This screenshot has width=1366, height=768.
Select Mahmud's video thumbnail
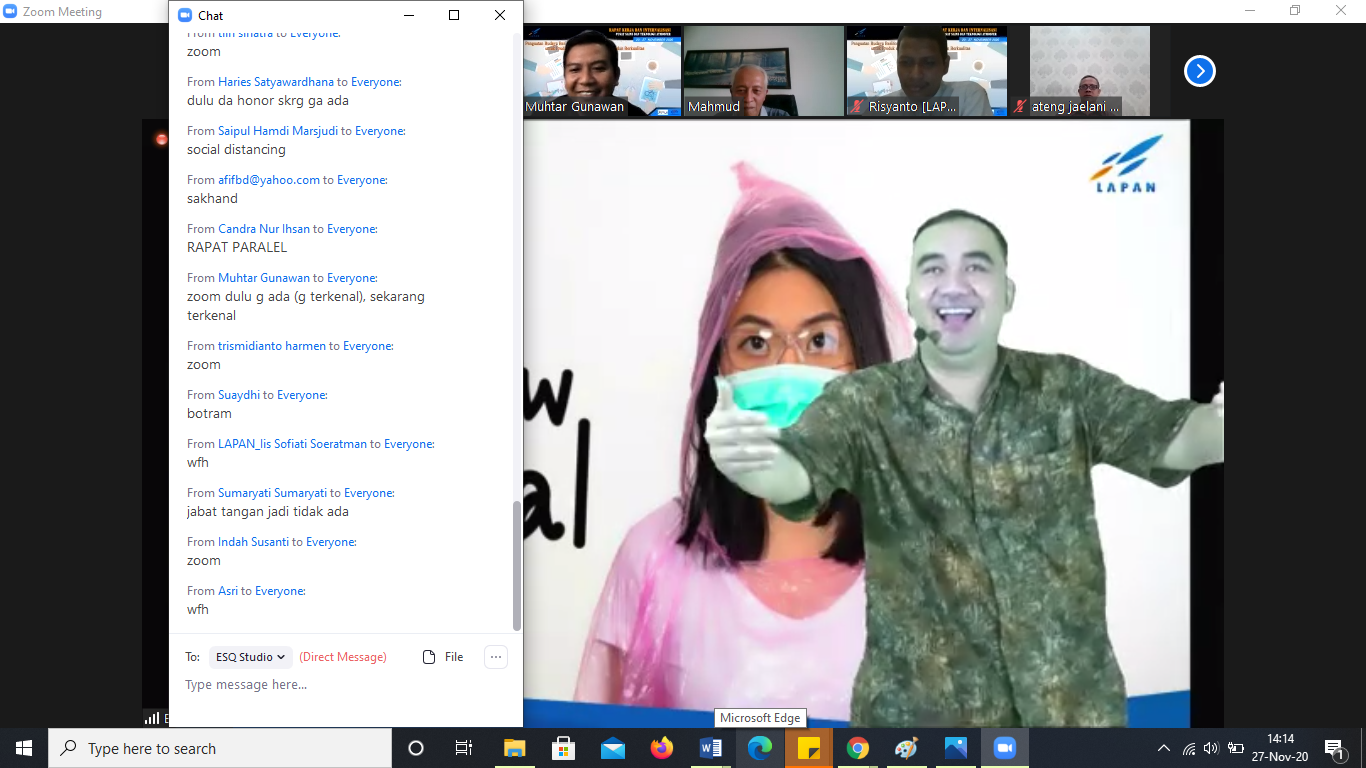[x=764, y=71]
